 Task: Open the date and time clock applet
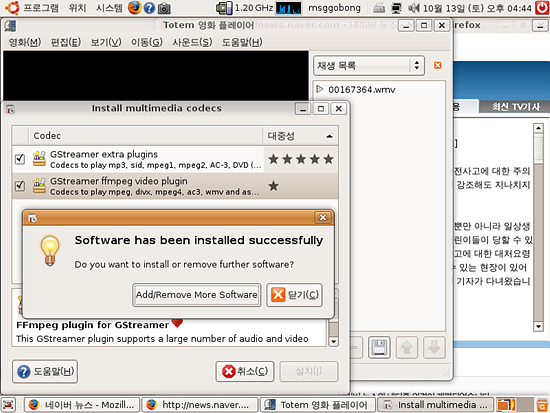tap(477, 8)
